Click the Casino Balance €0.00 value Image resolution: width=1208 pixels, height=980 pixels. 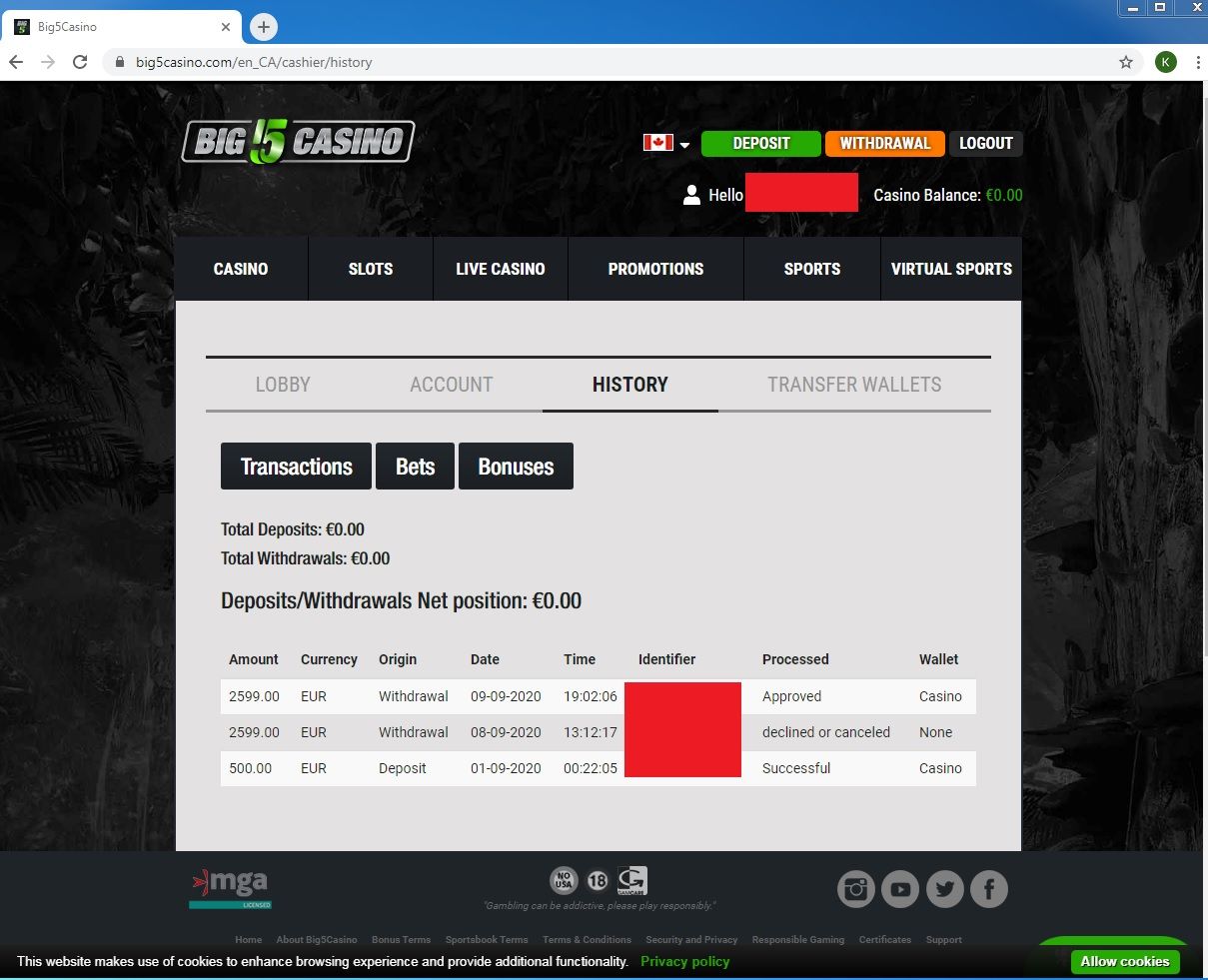pos(1004,195)
